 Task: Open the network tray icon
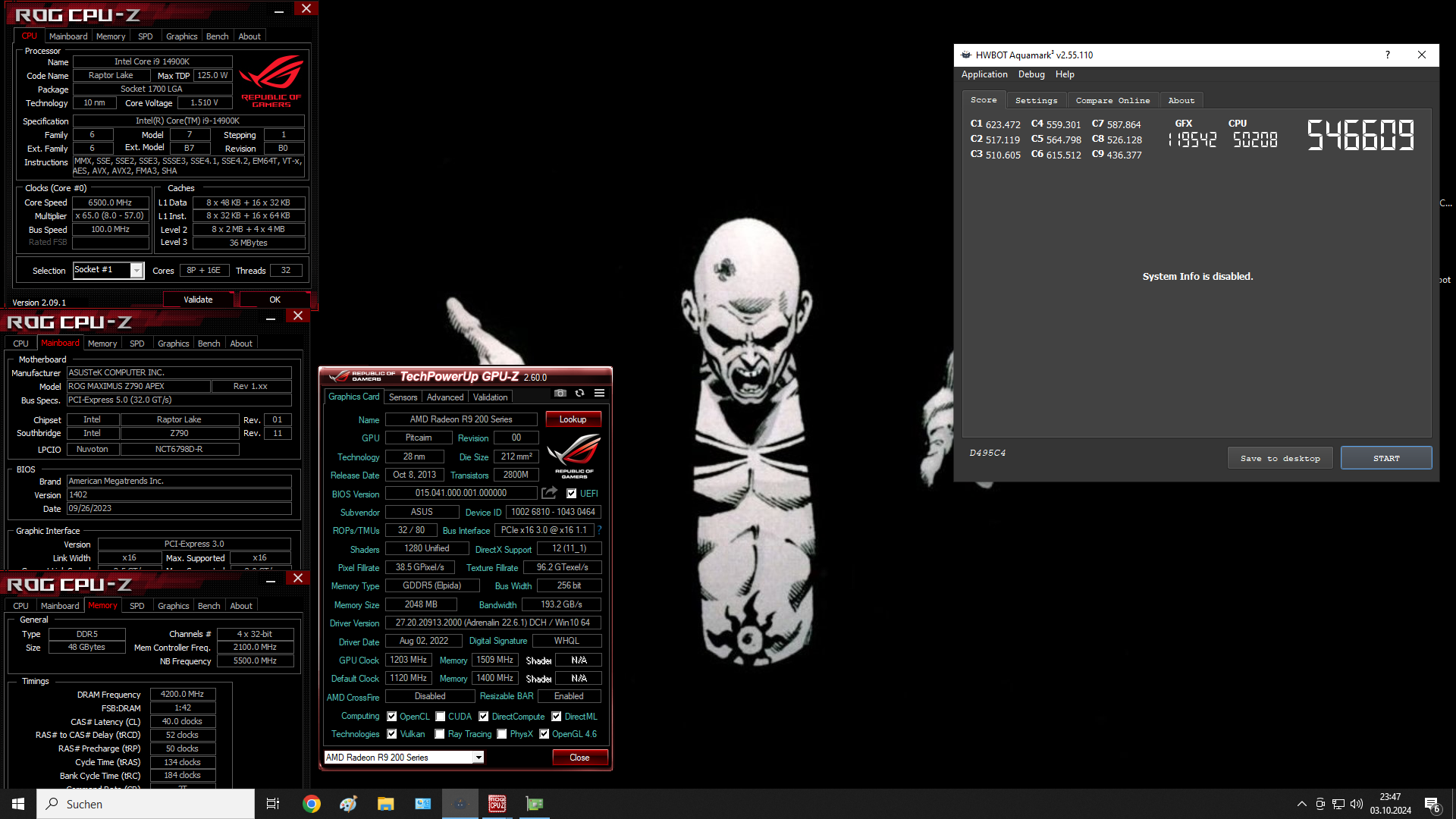pos(1338,804)
